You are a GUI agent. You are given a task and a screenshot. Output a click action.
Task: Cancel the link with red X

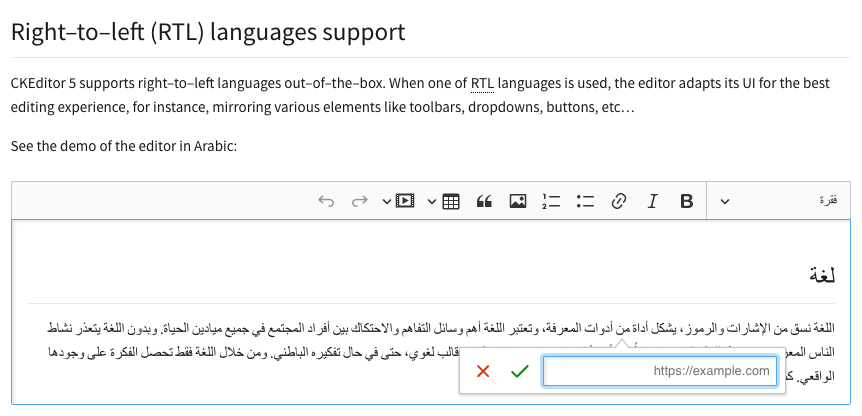click(483, 371)
